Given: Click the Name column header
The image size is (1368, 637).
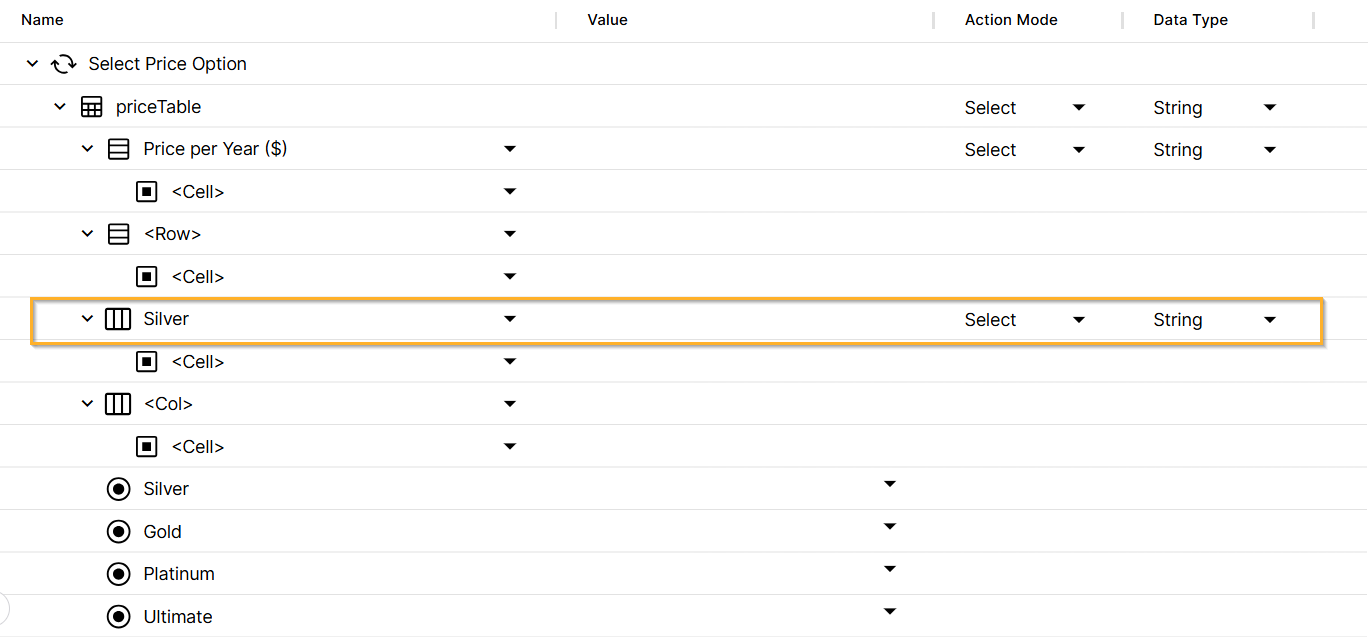Looking at the screenshot, I should pos(42,20).
